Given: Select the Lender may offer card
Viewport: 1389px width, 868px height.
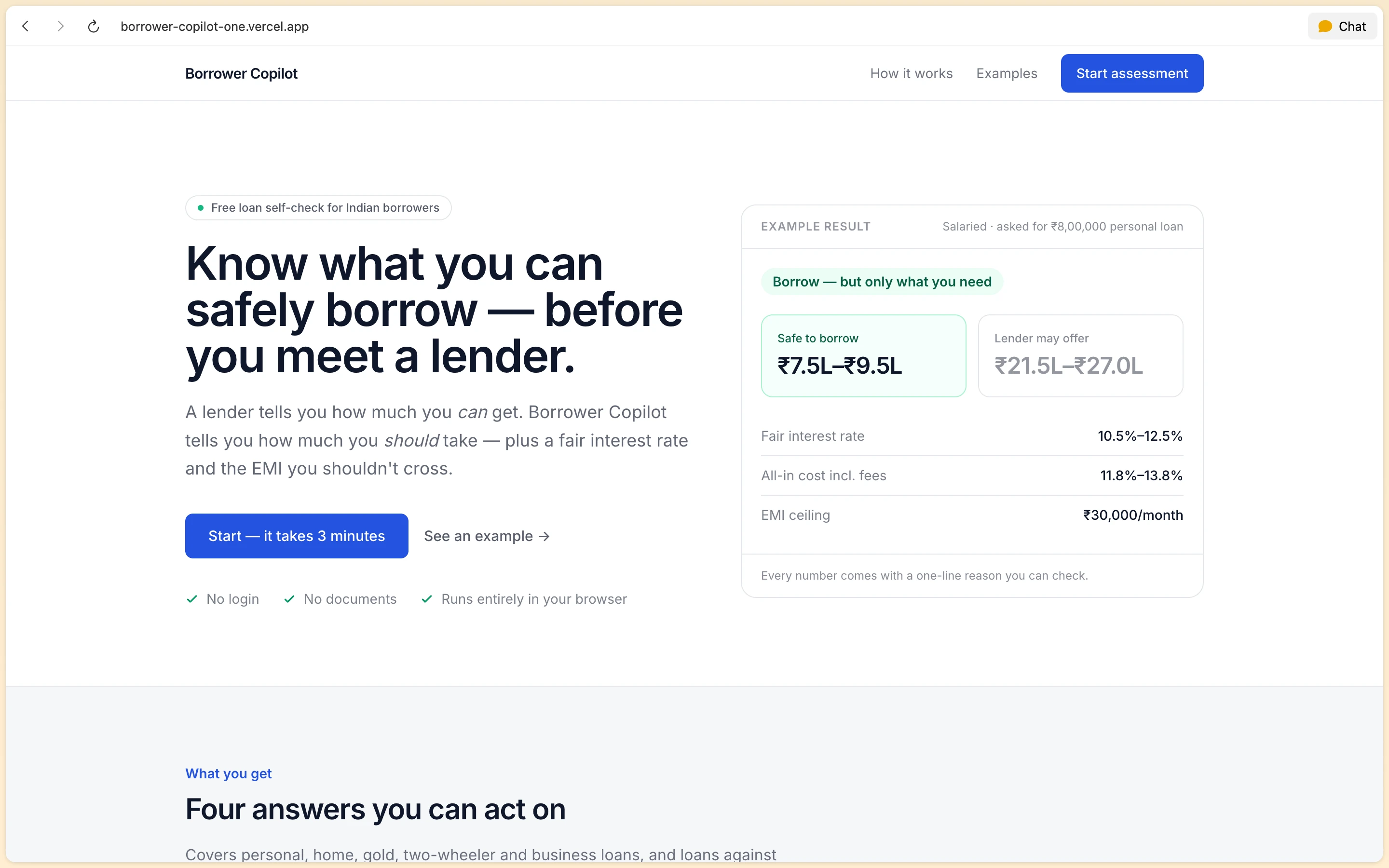Looking at the screenshot, I should click(x=1080, y=355).
